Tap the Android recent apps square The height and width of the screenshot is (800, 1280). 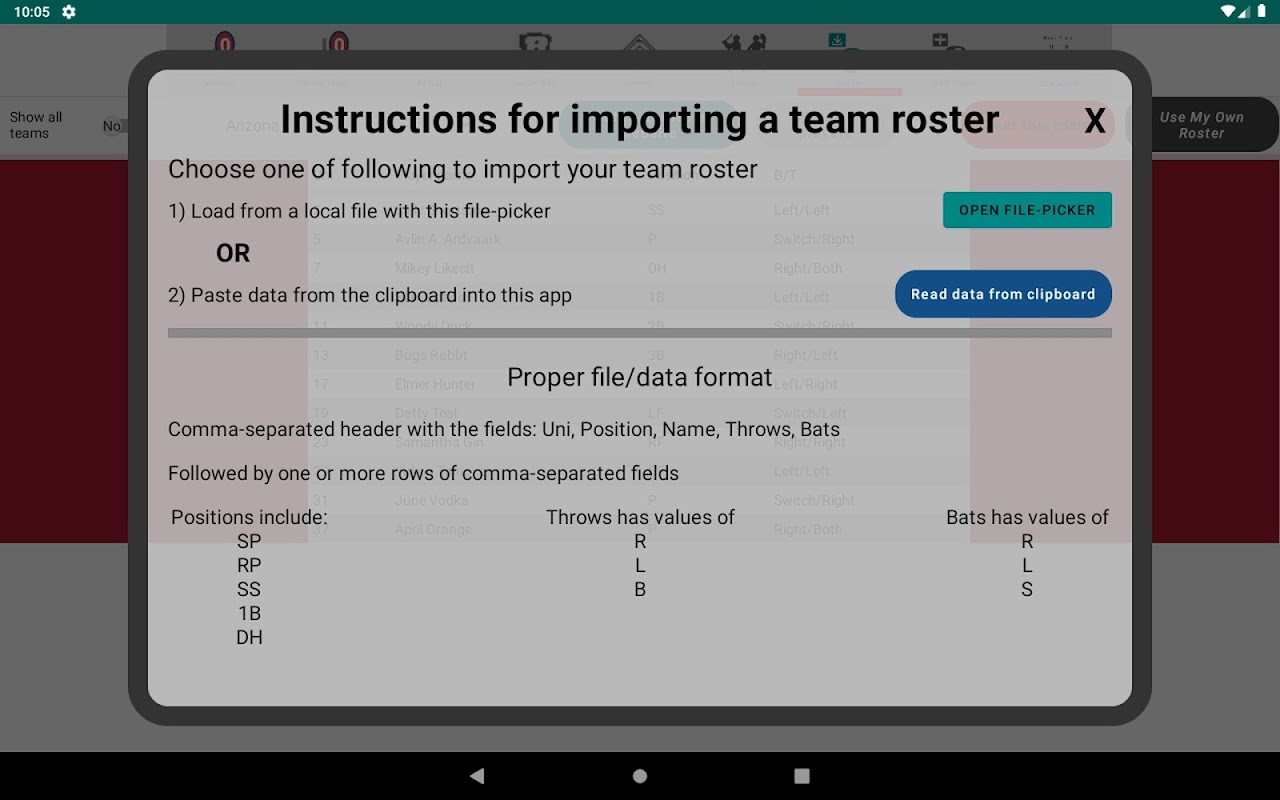point(802,776)
